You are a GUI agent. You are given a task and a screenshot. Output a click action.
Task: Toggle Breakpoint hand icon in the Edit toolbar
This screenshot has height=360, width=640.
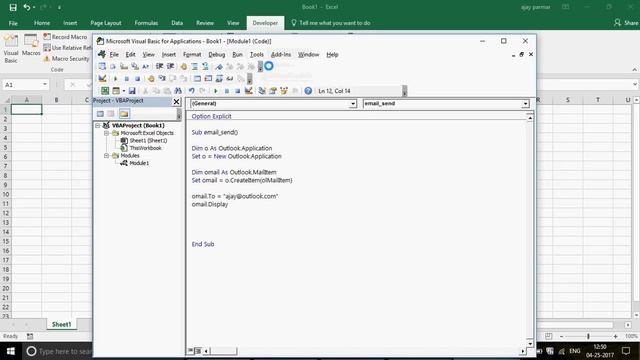(184, 67)
